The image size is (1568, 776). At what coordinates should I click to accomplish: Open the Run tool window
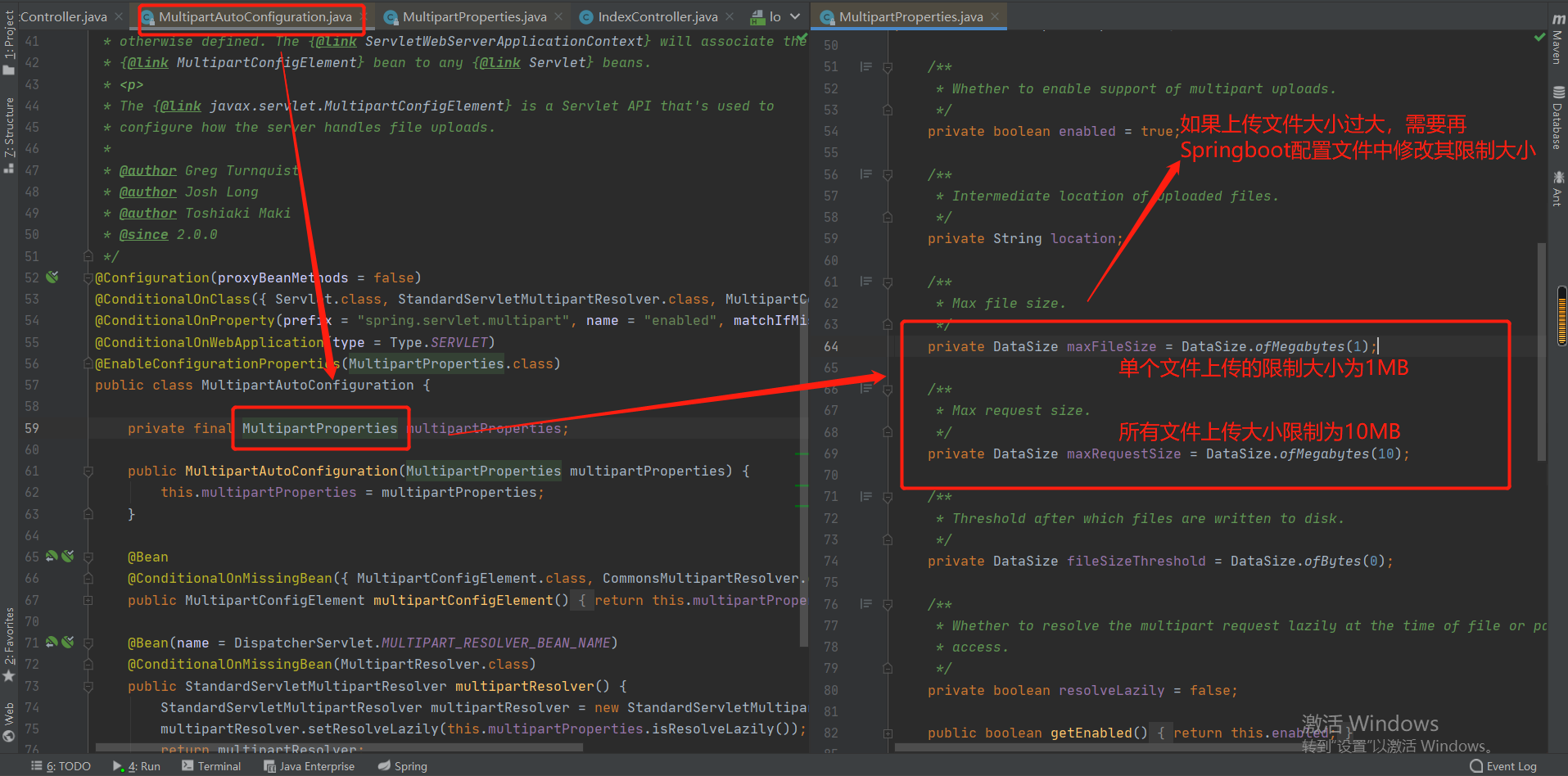(137, 766)
